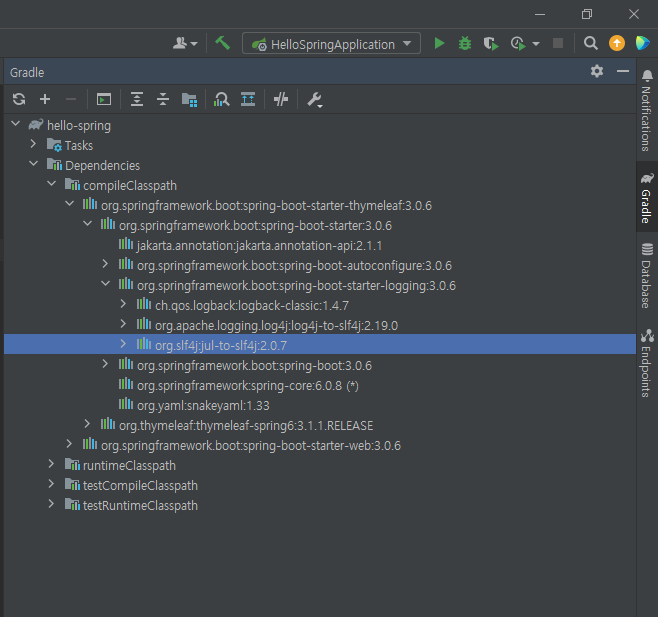Open IDE updates orange arrow icon

(617, 43)
